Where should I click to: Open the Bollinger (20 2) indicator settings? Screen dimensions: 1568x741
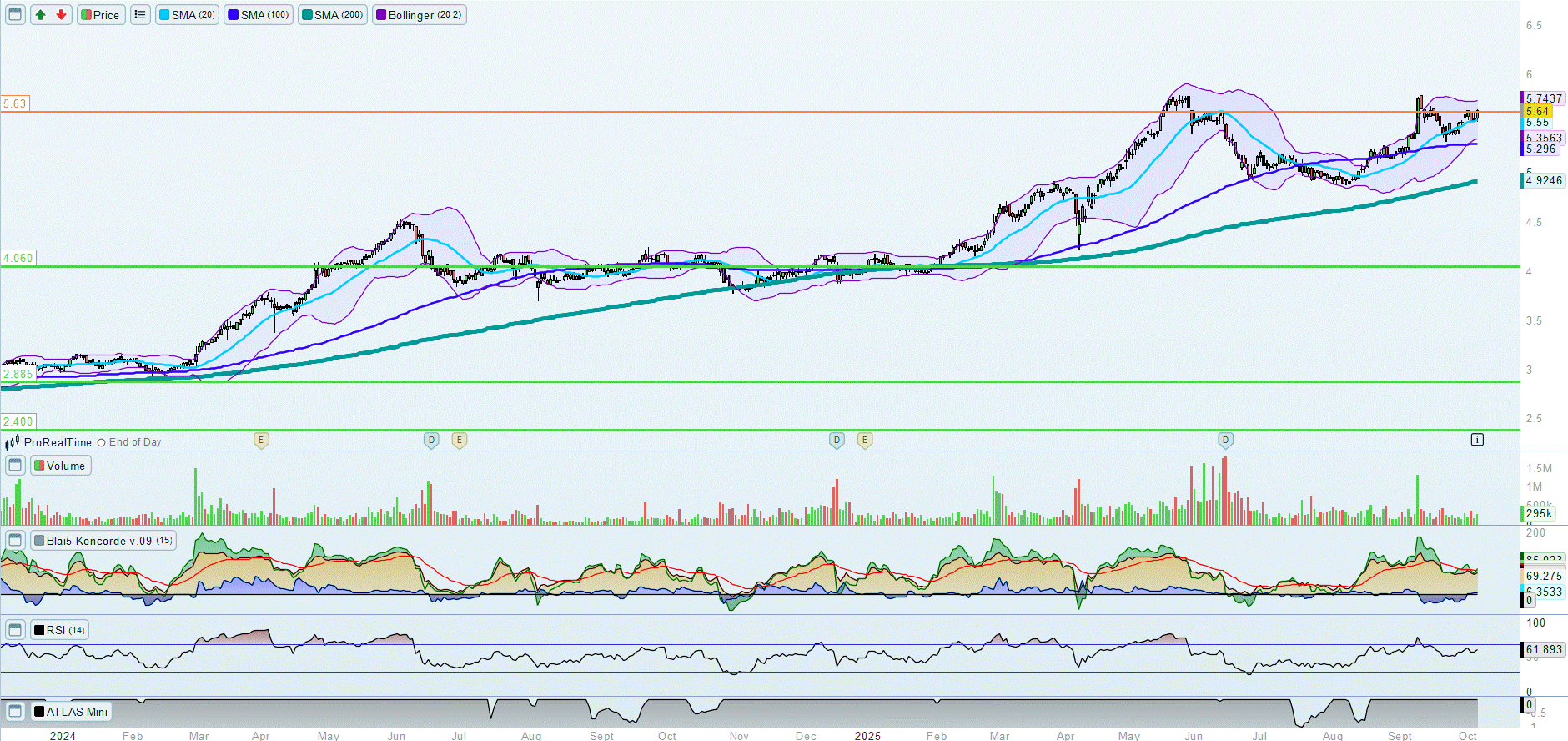tap(420, 15)
